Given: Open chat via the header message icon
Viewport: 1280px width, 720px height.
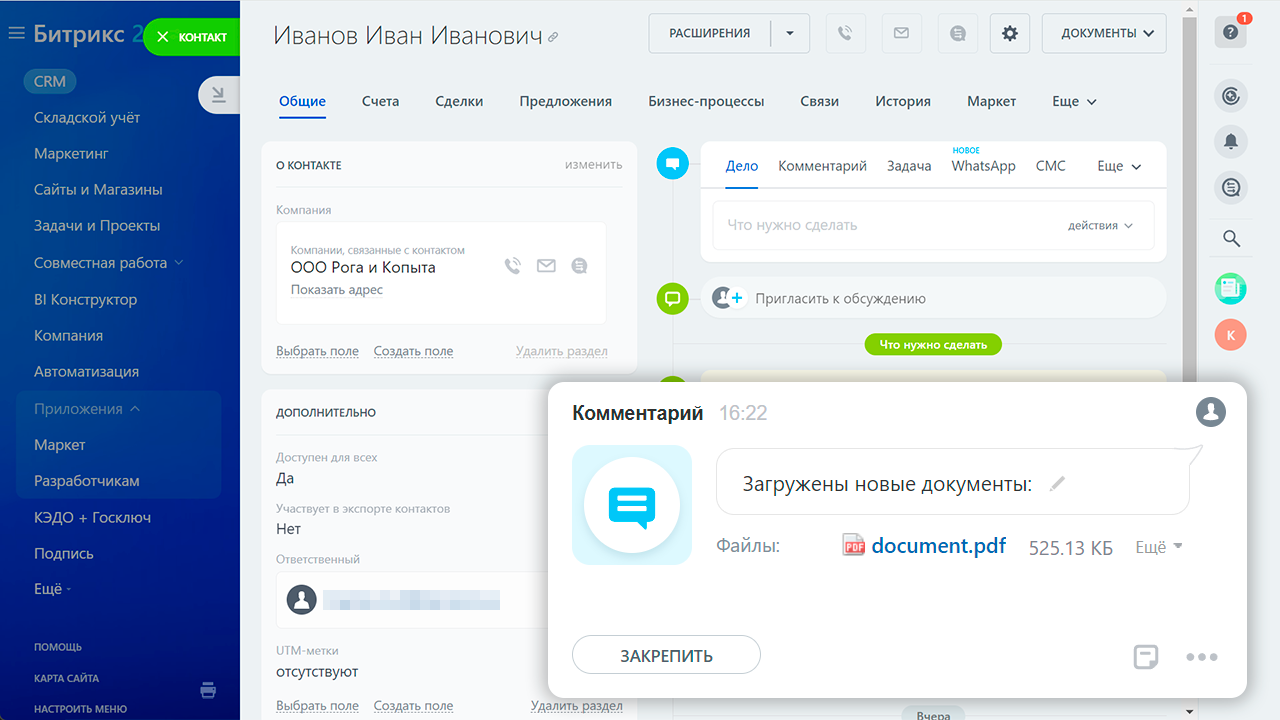Looking at the screenshot, I should pos(958,33).
